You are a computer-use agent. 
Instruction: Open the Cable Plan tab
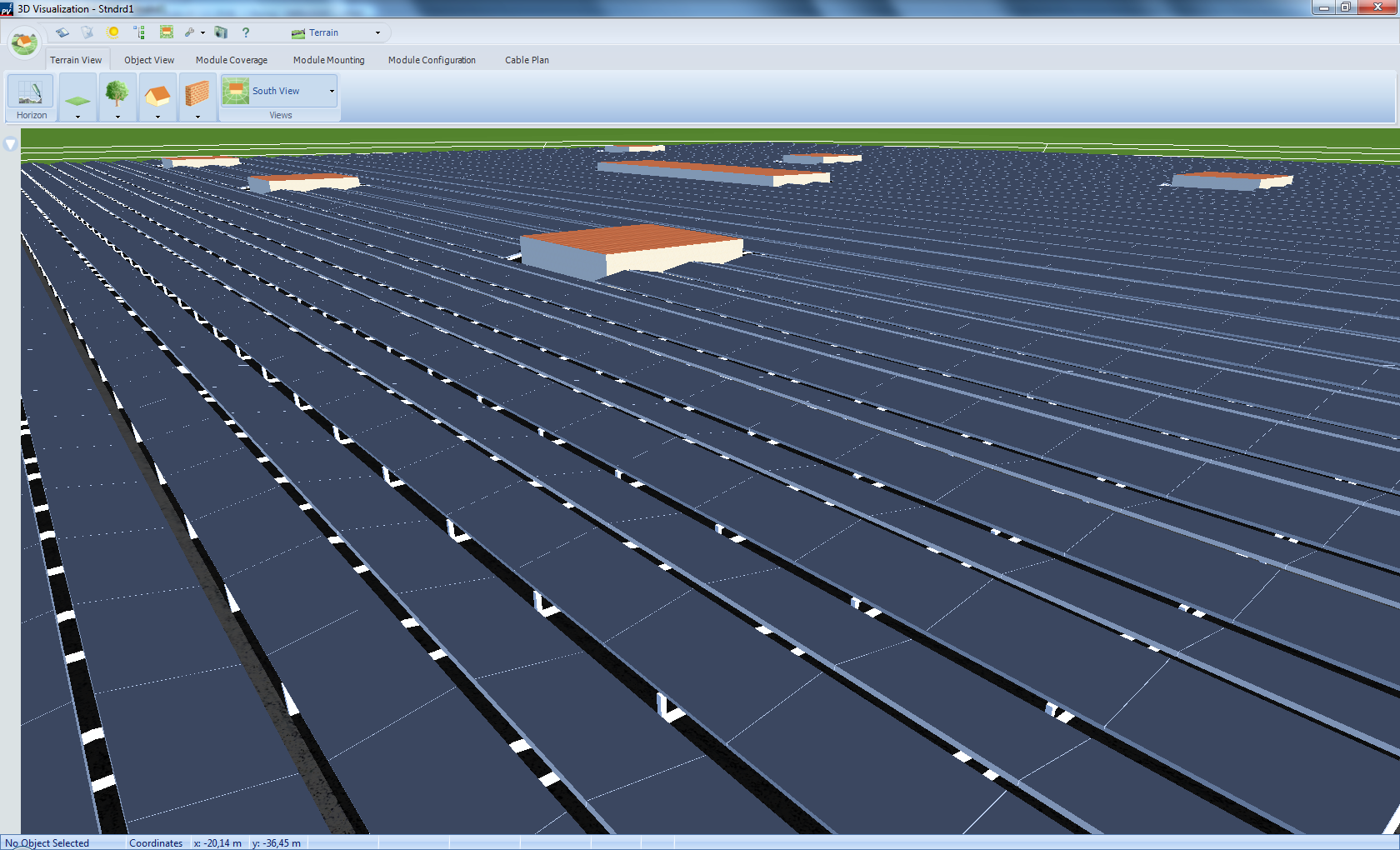coord(527,60)
